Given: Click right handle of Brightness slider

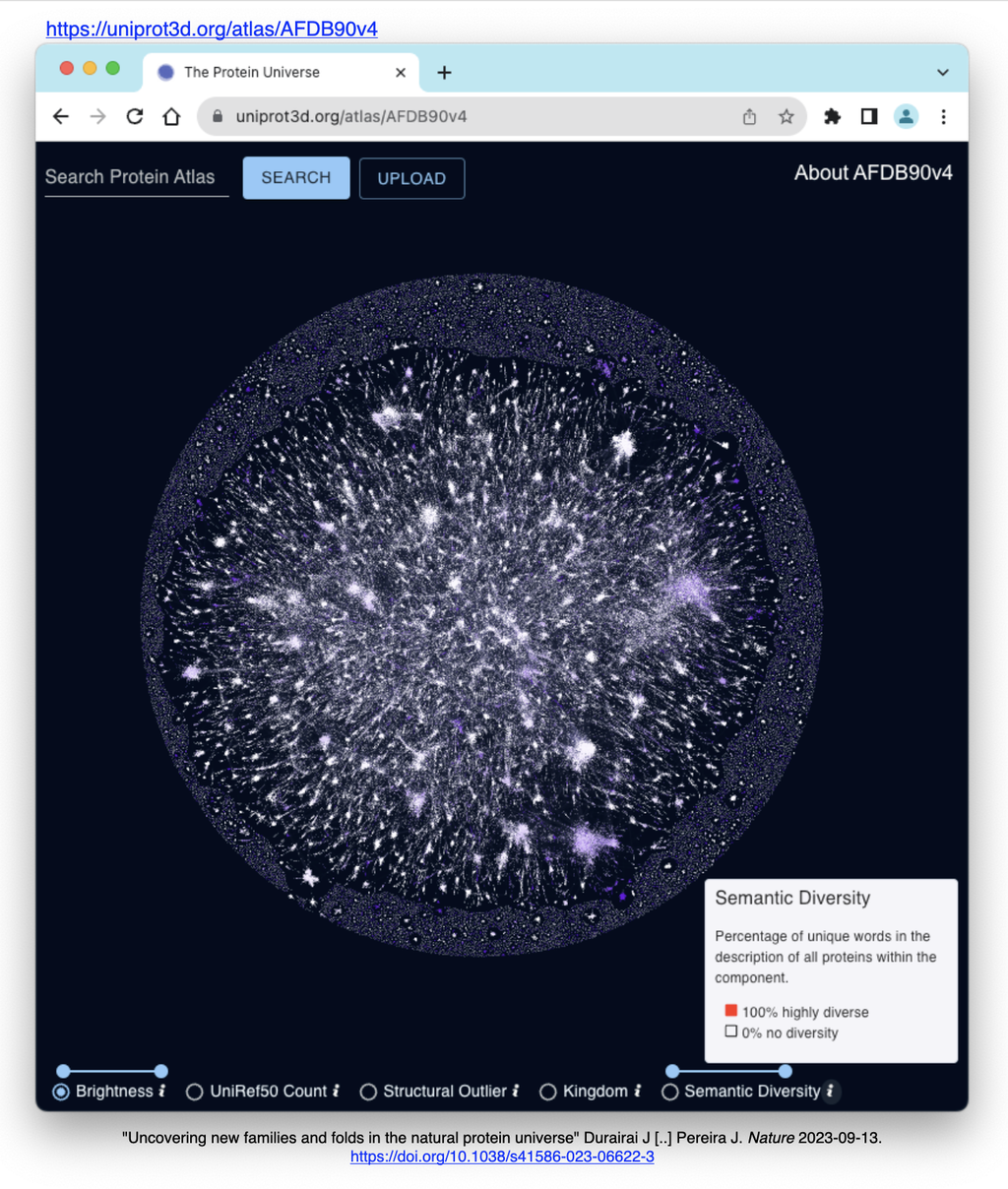Looking at the screenshot, I should point(161,1071).
